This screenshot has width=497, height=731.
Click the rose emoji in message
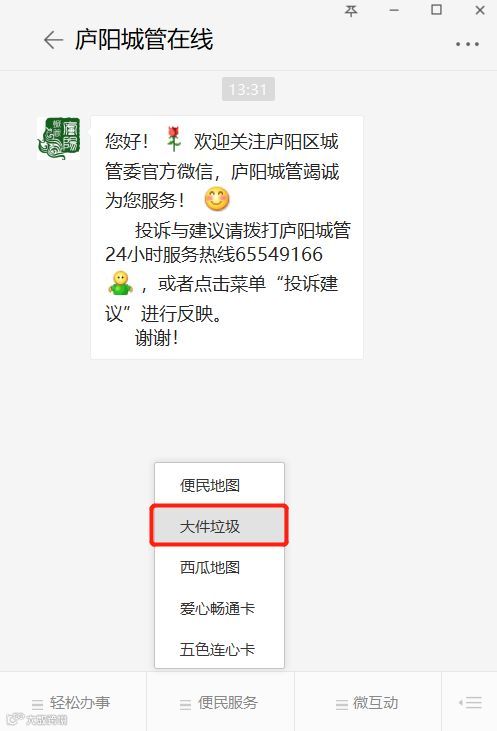(174, 139)
